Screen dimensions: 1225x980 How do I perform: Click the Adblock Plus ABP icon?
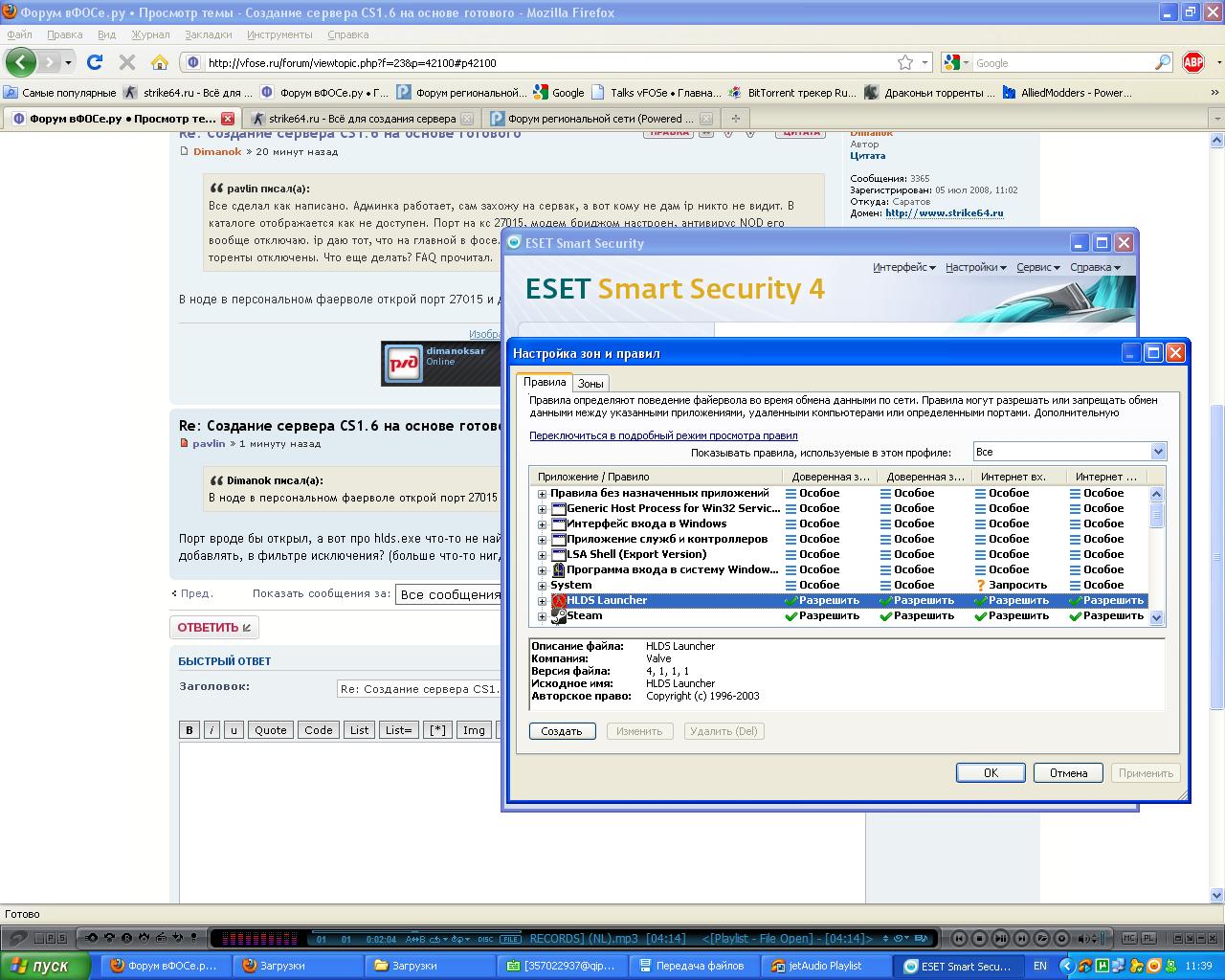1193,62
